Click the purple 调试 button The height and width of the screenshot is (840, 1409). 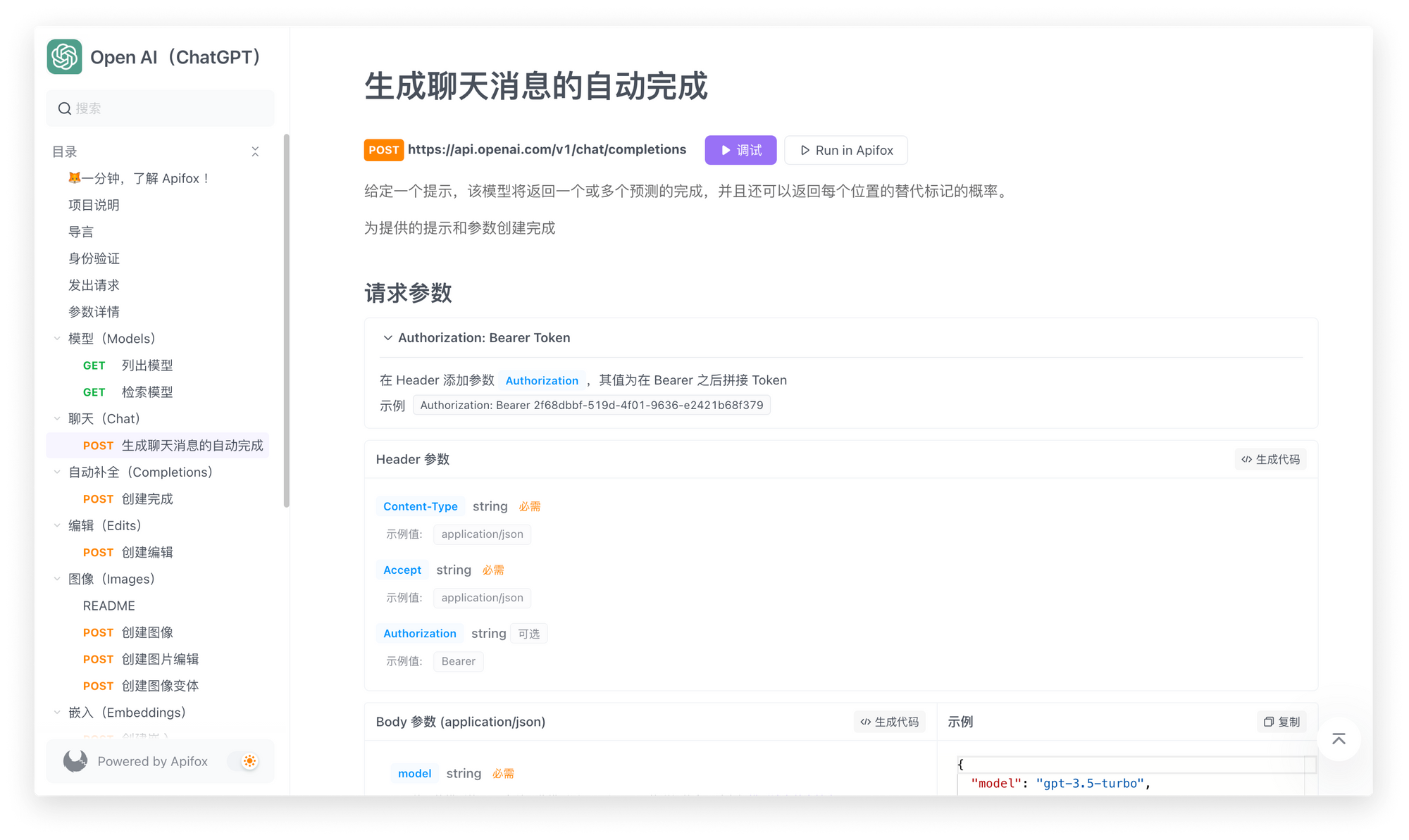click(x=740, y=150)
